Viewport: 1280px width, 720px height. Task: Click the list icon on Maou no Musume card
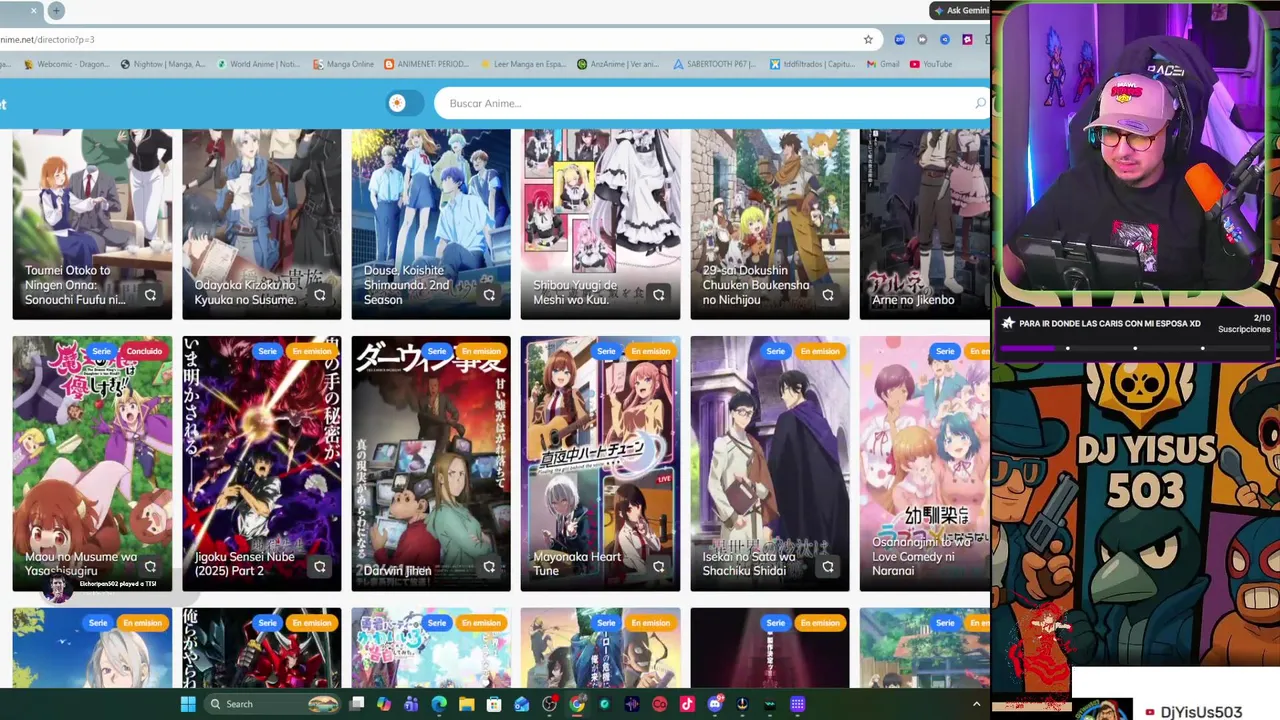pos(150,567)
